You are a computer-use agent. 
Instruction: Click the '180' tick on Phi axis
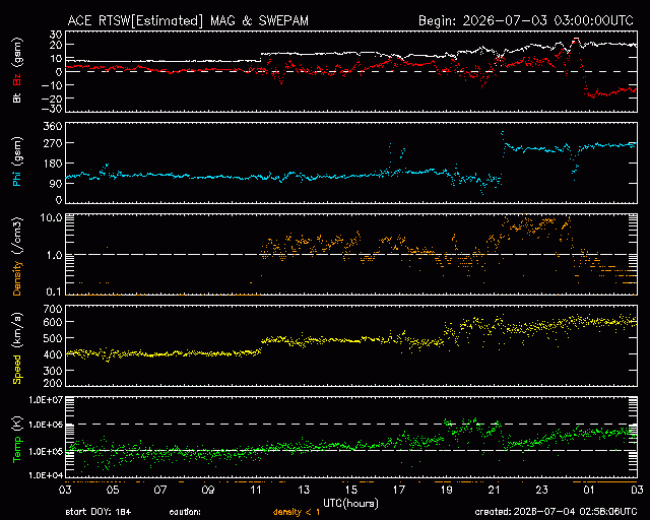click(x=53, y=163)
